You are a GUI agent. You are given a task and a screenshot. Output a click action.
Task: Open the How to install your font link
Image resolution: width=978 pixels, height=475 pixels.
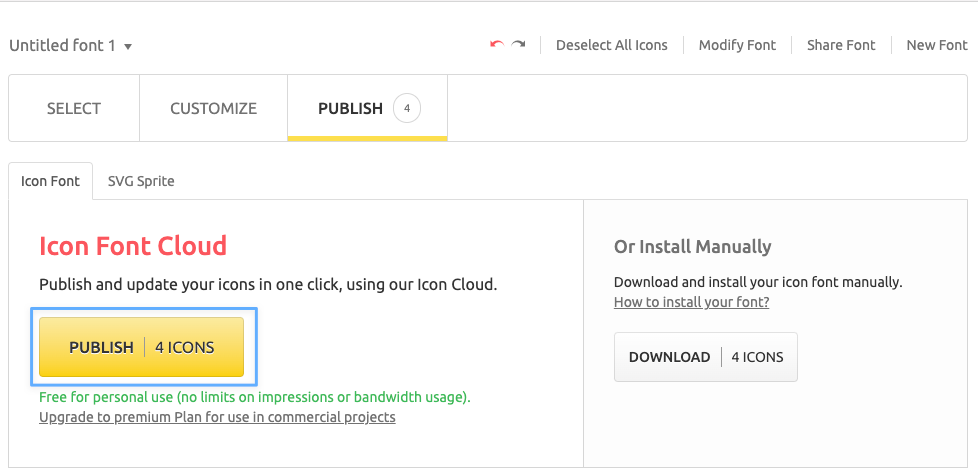(691, 302)
